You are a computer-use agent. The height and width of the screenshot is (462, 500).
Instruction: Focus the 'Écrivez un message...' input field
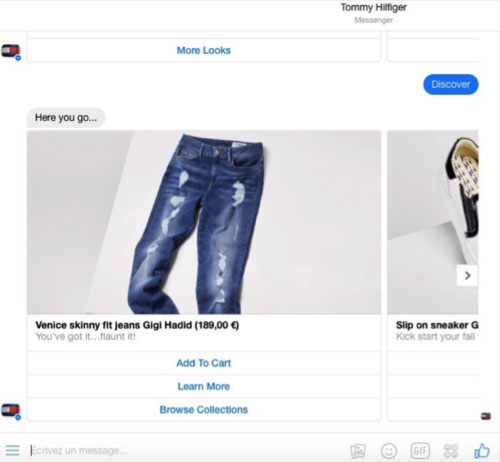(x=187, y=451)
